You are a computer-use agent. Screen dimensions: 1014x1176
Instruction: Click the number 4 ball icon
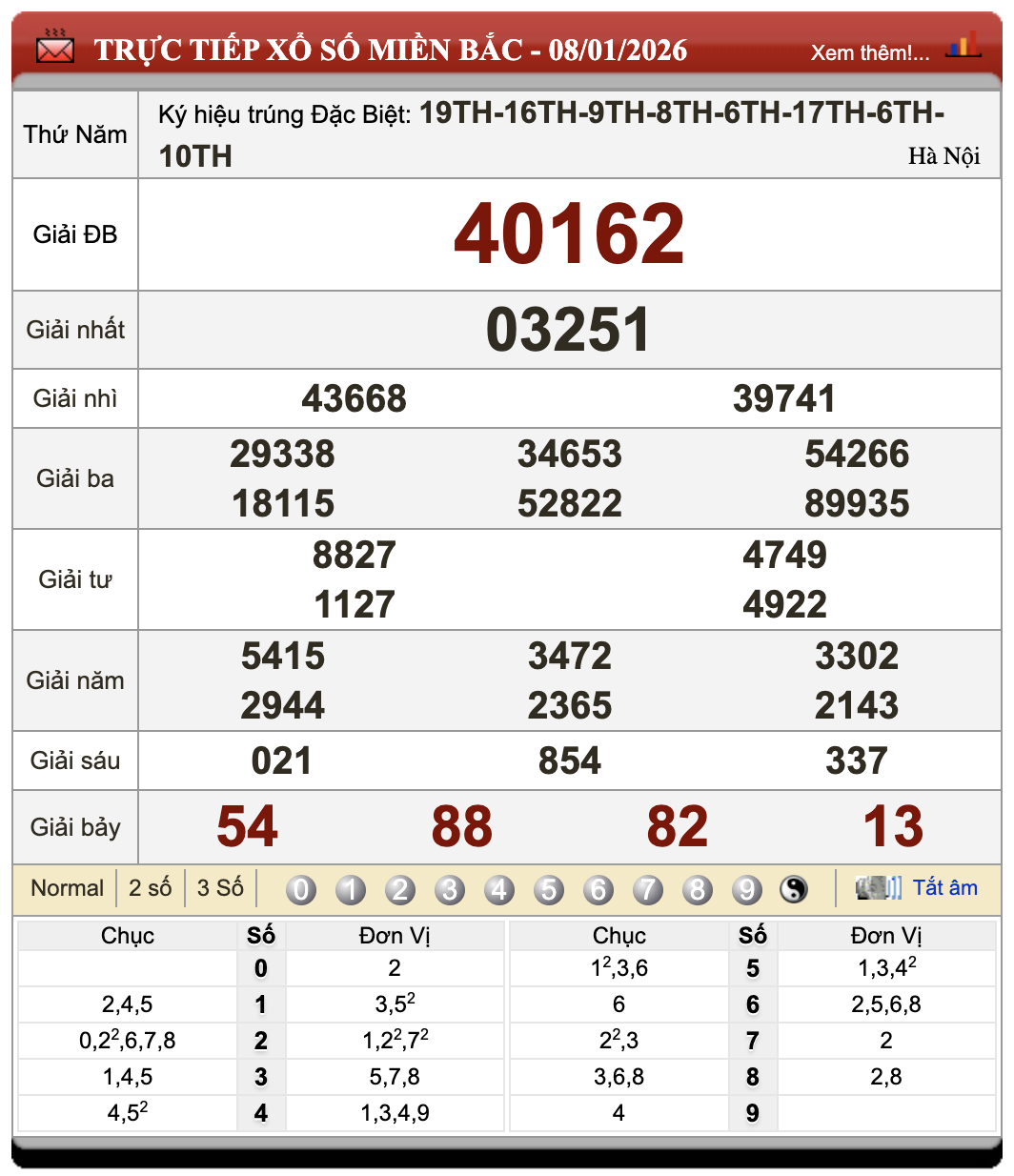[x=499, y=888]
